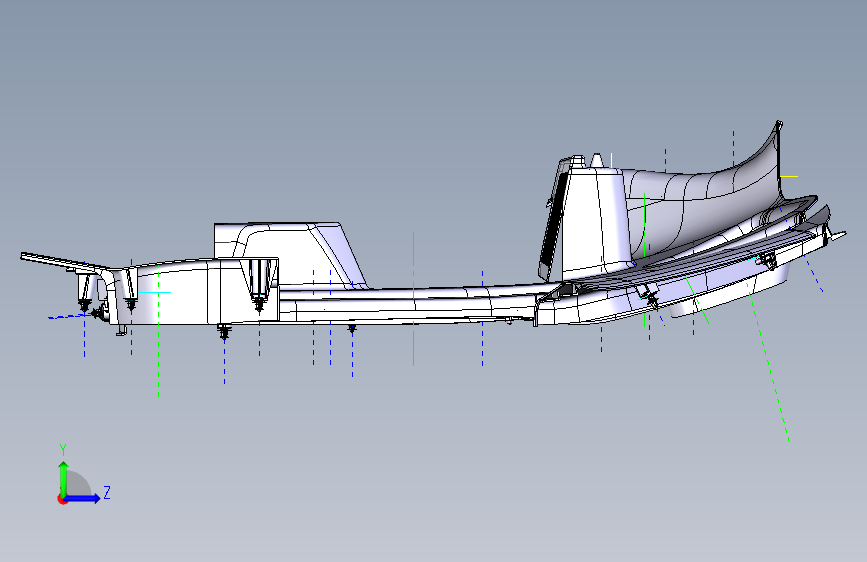The image size is (867, 562).
Task: Select the thin flat plate at far left end
Action: [64, 261]
